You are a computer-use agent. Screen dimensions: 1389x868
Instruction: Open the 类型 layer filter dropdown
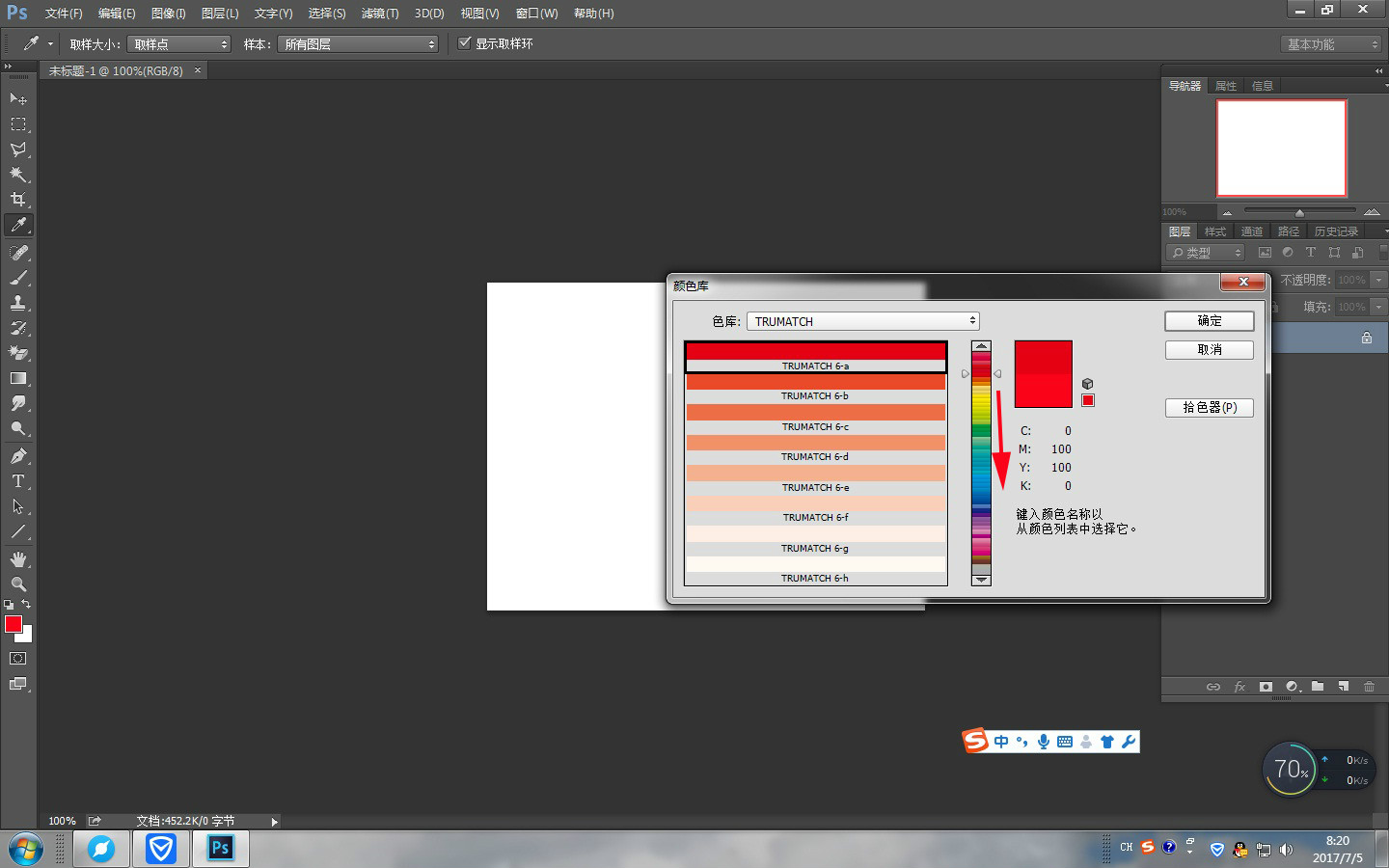click(x=1206, y=253)
